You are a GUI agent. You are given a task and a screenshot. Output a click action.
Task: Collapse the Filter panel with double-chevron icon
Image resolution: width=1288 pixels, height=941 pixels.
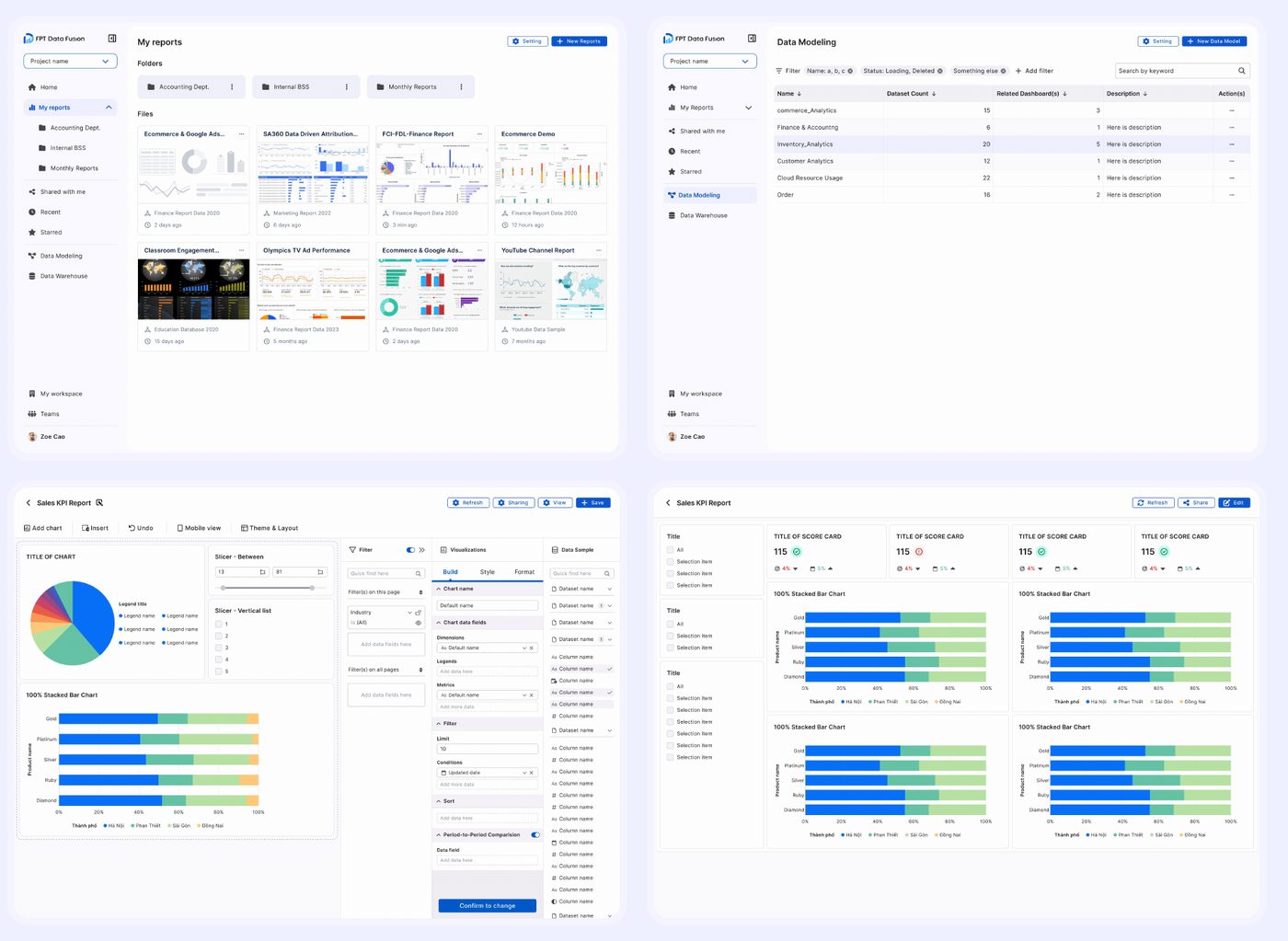(422, 550)
